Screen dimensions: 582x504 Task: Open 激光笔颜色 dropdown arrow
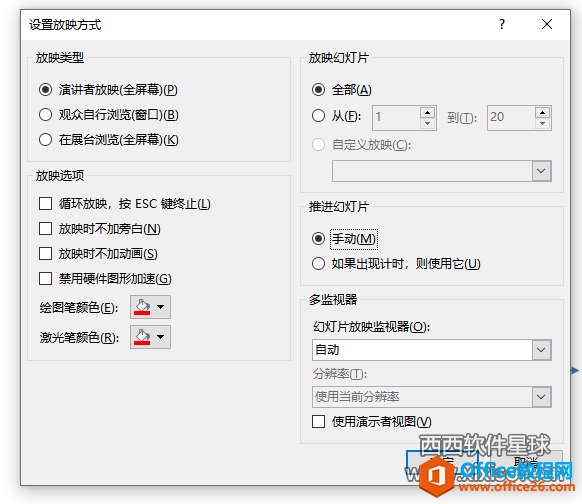click(161, 337)
